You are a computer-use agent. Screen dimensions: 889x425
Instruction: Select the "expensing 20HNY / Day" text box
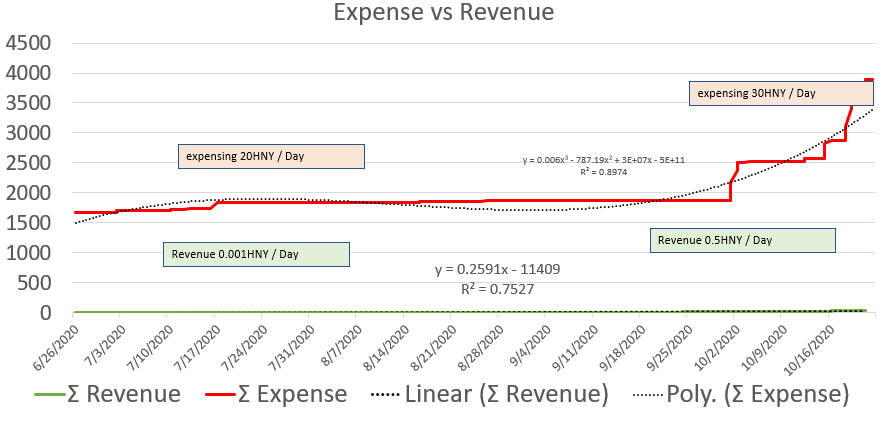pyautogui.click(x=271, y=156)
